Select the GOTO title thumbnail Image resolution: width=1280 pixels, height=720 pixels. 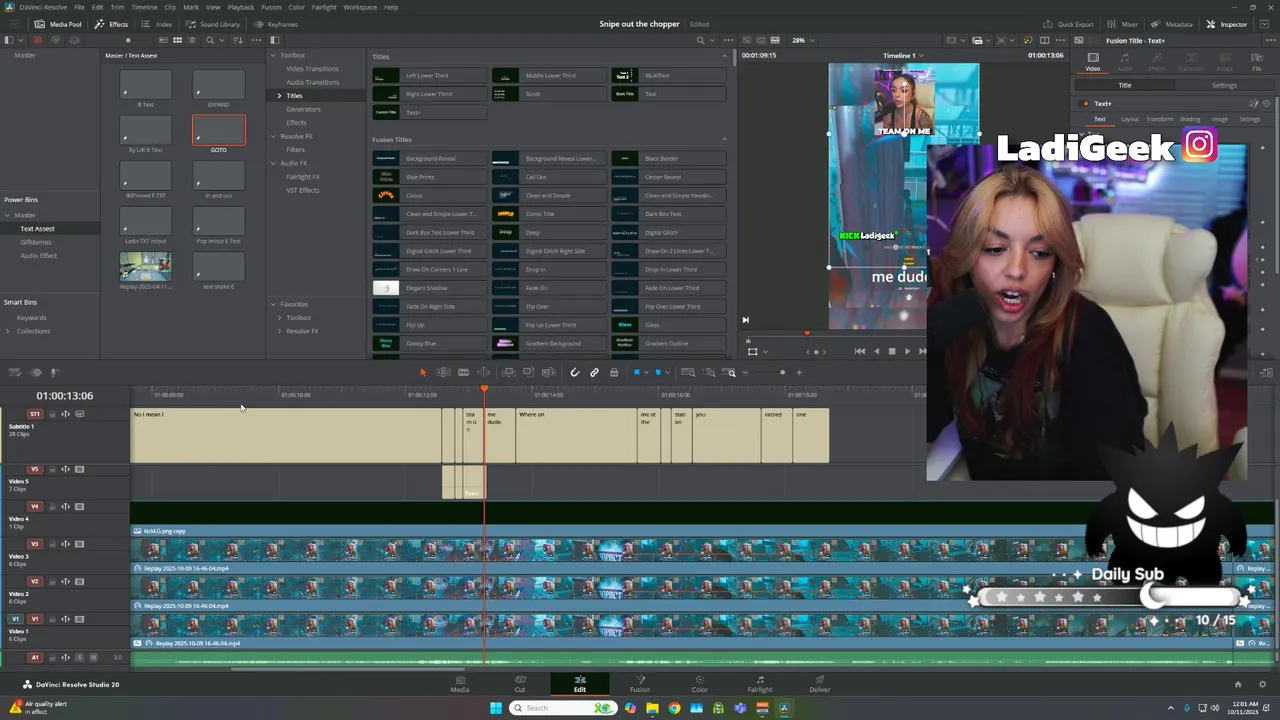(x=218, y=131)
